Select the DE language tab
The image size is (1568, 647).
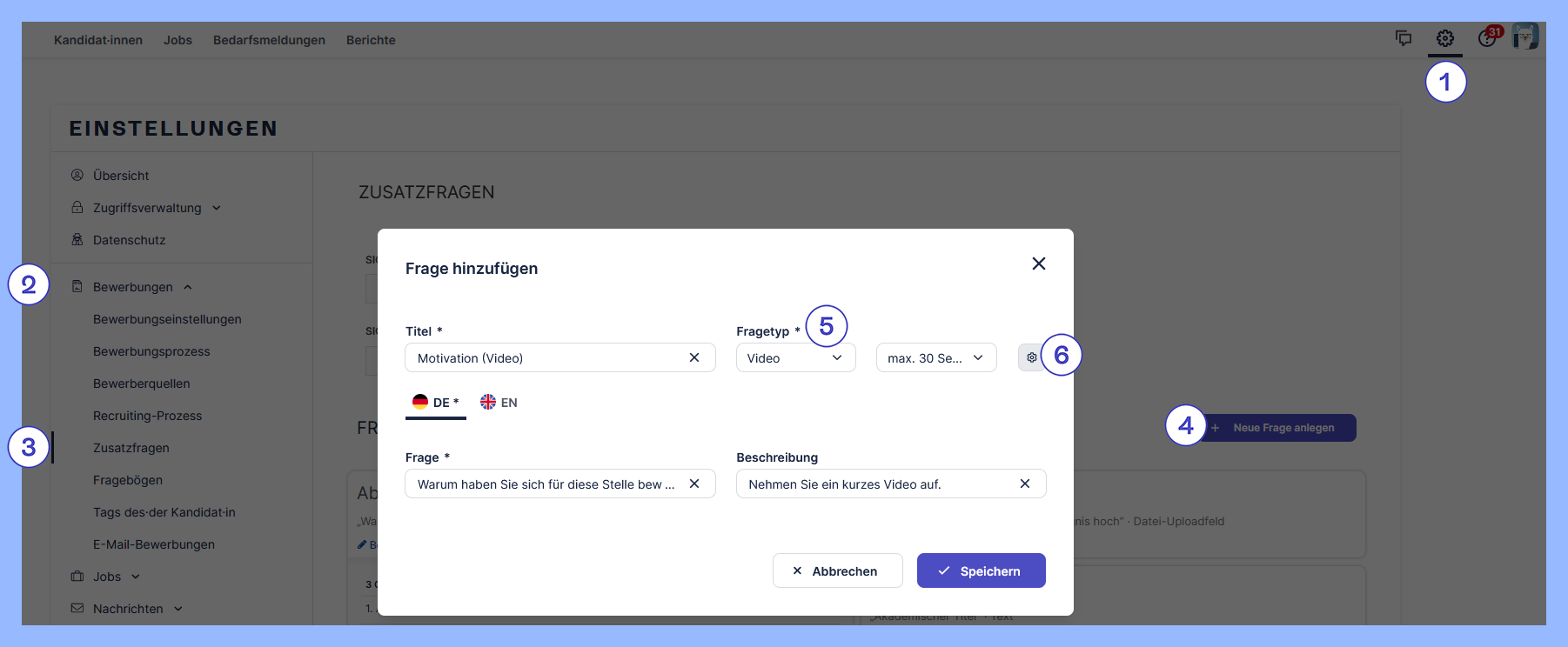pos(435,403)
